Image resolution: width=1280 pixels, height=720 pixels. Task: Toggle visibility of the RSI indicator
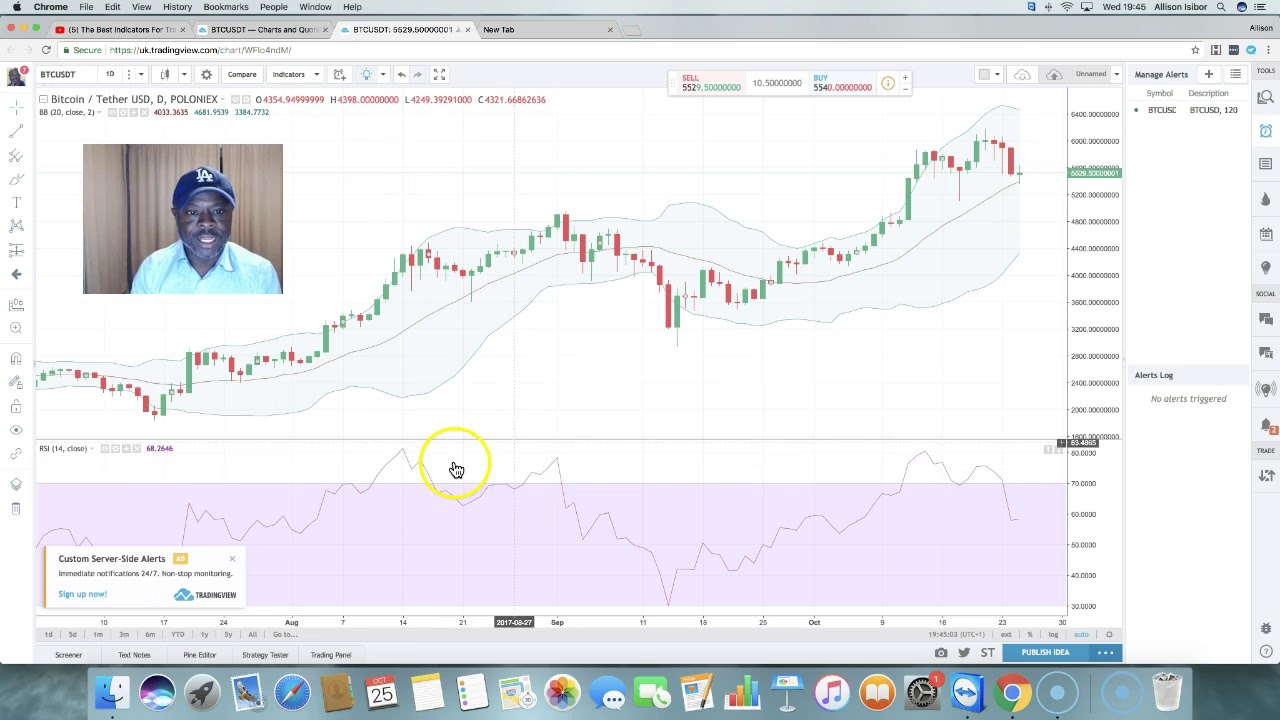tap(104, 448)
